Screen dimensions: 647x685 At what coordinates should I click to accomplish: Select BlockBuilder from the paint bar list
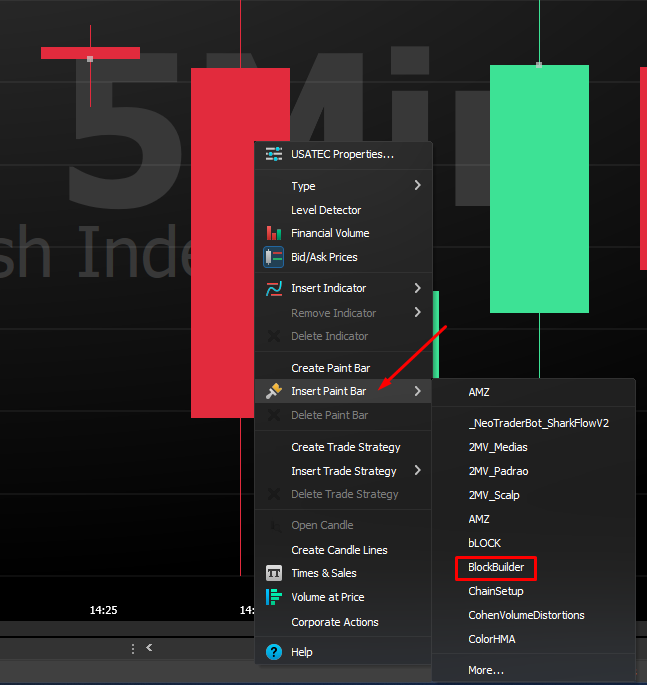click(x=496, y=568)
